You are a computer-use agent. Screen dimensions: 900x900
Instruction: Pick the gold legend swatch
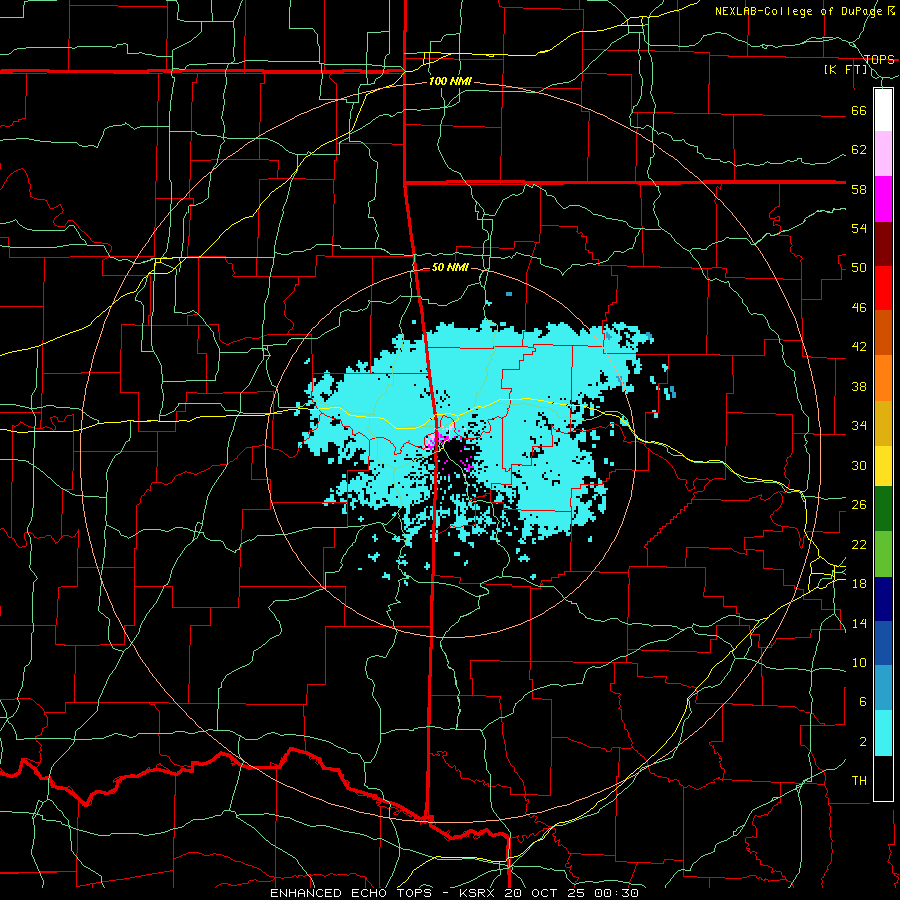pyautogui.click(x=883, y=423)
